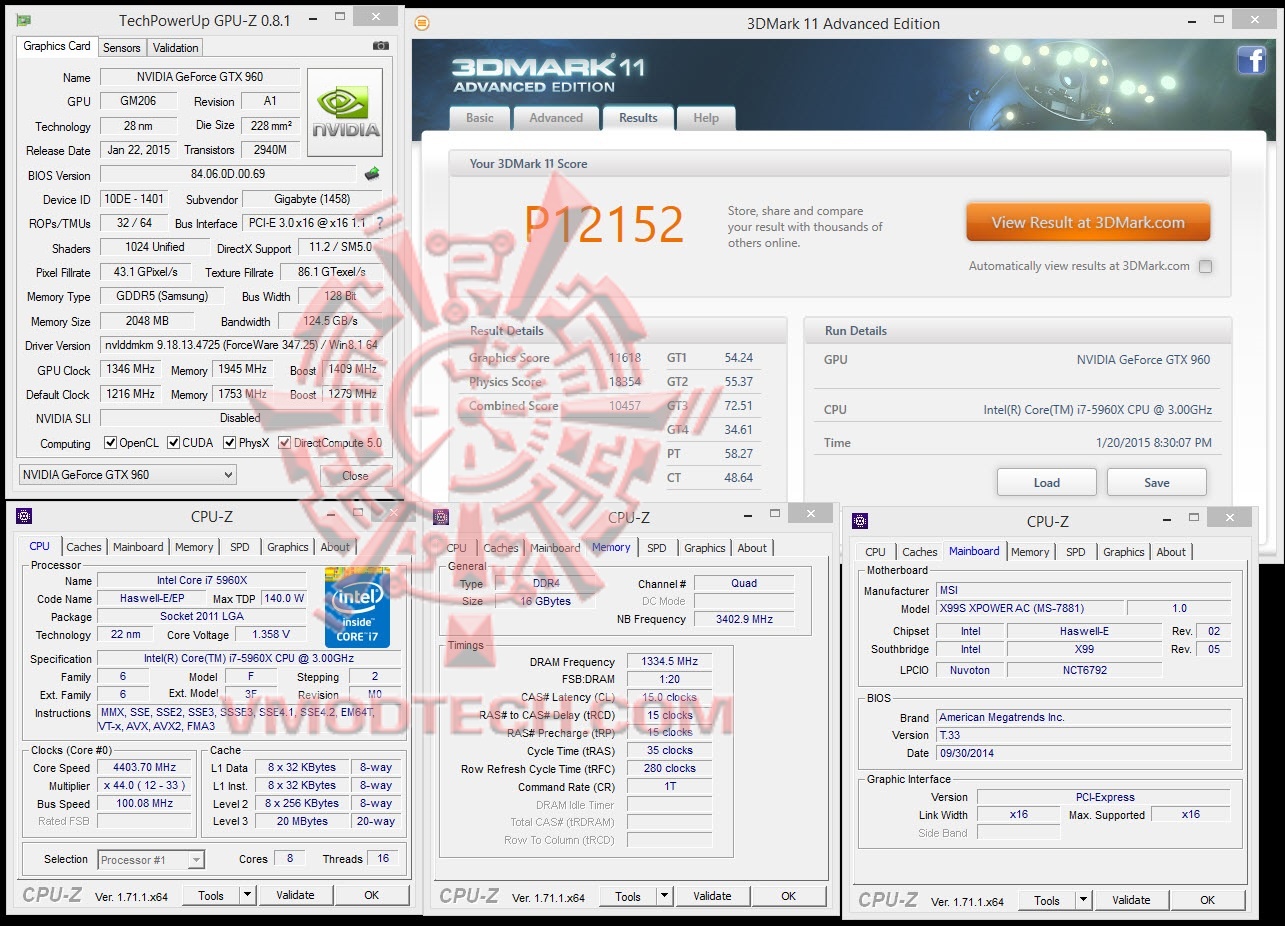Click the BIOS Date value 09/30/2014
Image resolution: width=1285 pixels, height=926 pixels.
(x=1083, y=753)
